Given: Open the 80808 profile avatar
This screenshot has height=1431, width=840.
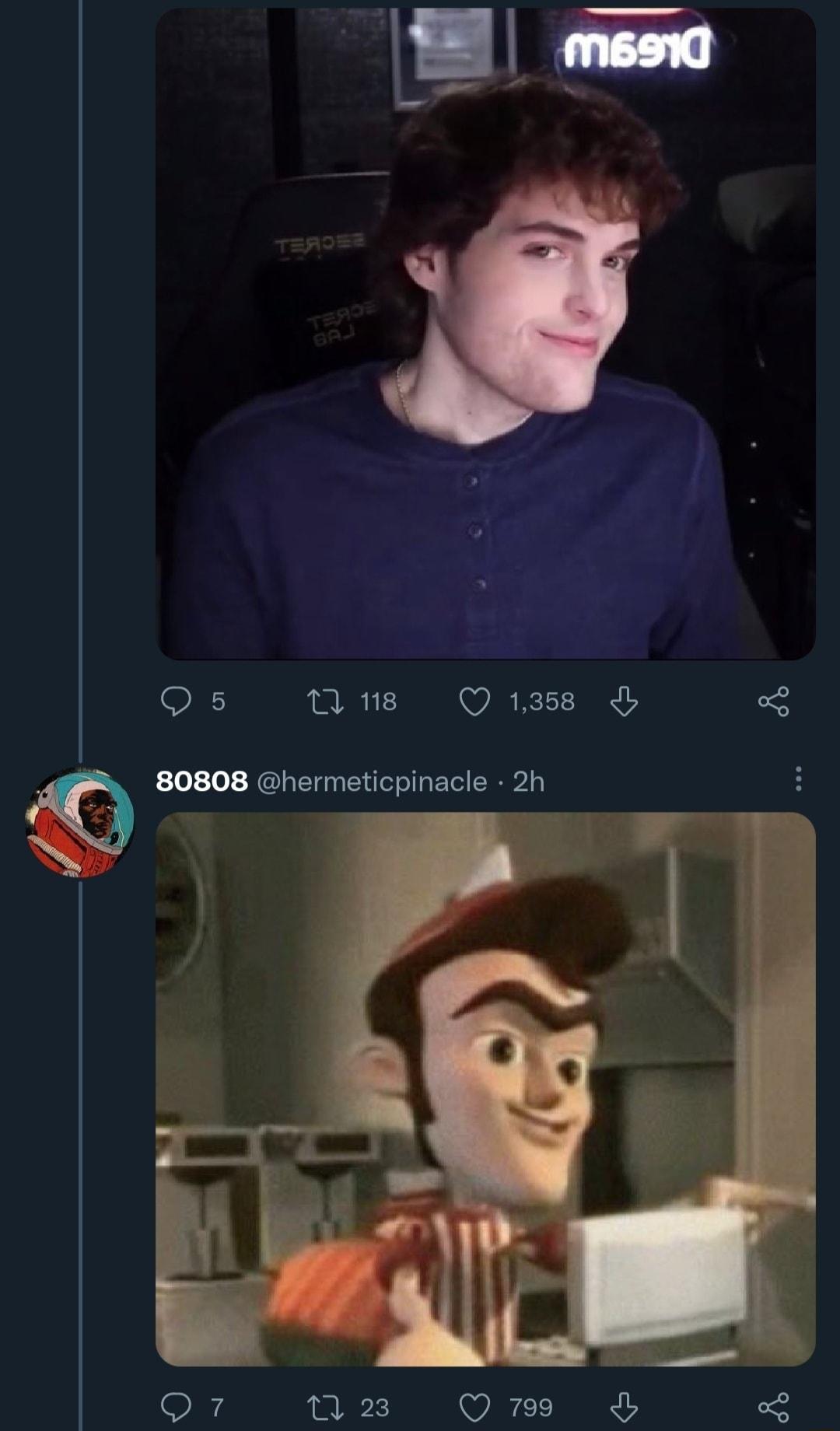Looking at the screenshot, I should (80, 822).
